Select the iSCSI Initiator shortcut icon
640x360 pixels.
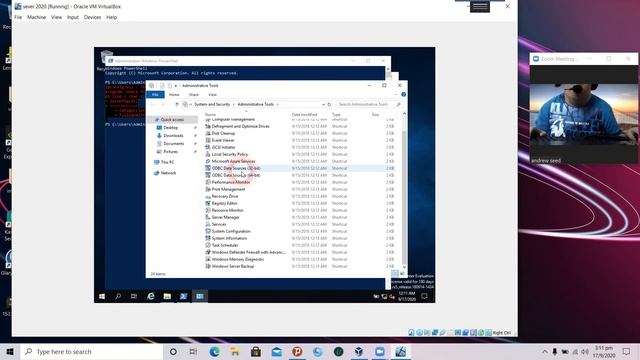(x=208, y=147)
